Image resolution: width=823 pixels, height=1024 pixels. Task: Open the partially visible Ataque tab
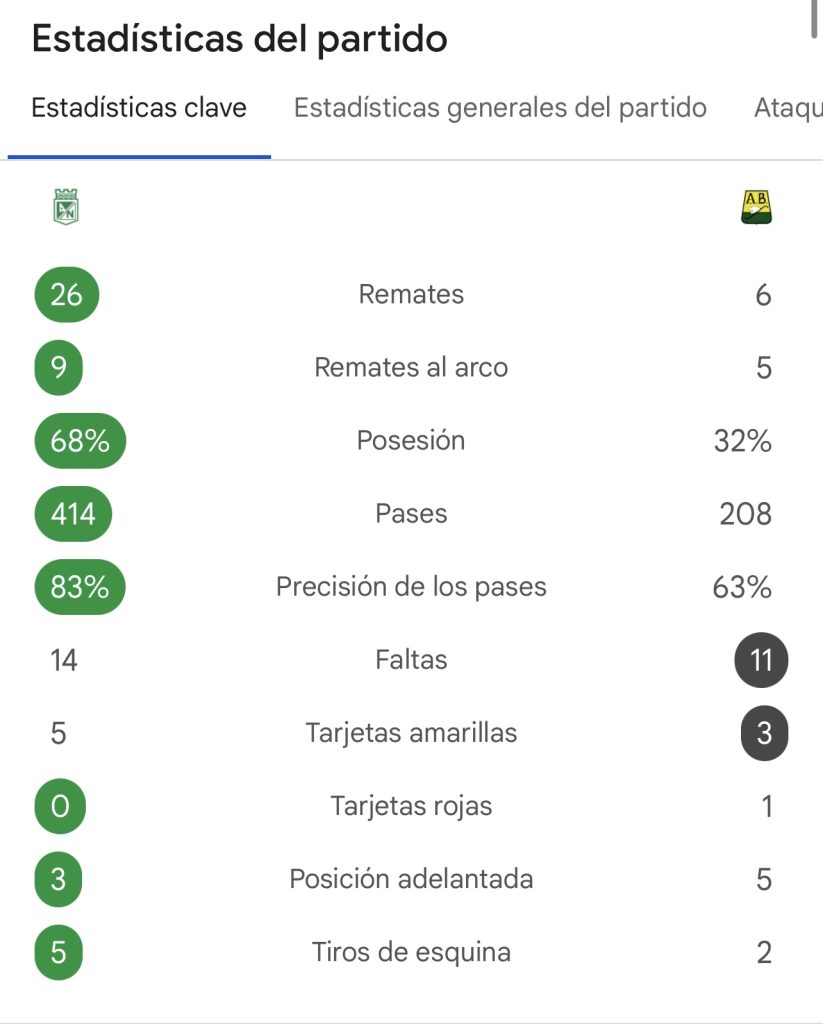click(788, 108)
